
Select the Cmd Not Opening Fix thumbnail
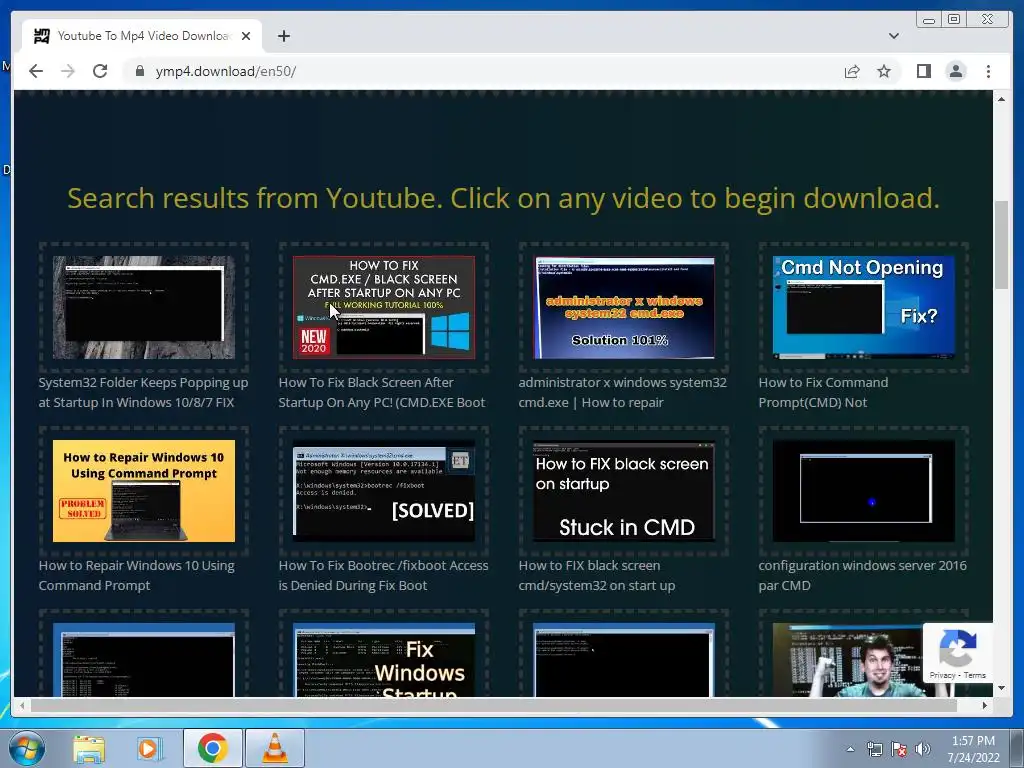point(863,307)
